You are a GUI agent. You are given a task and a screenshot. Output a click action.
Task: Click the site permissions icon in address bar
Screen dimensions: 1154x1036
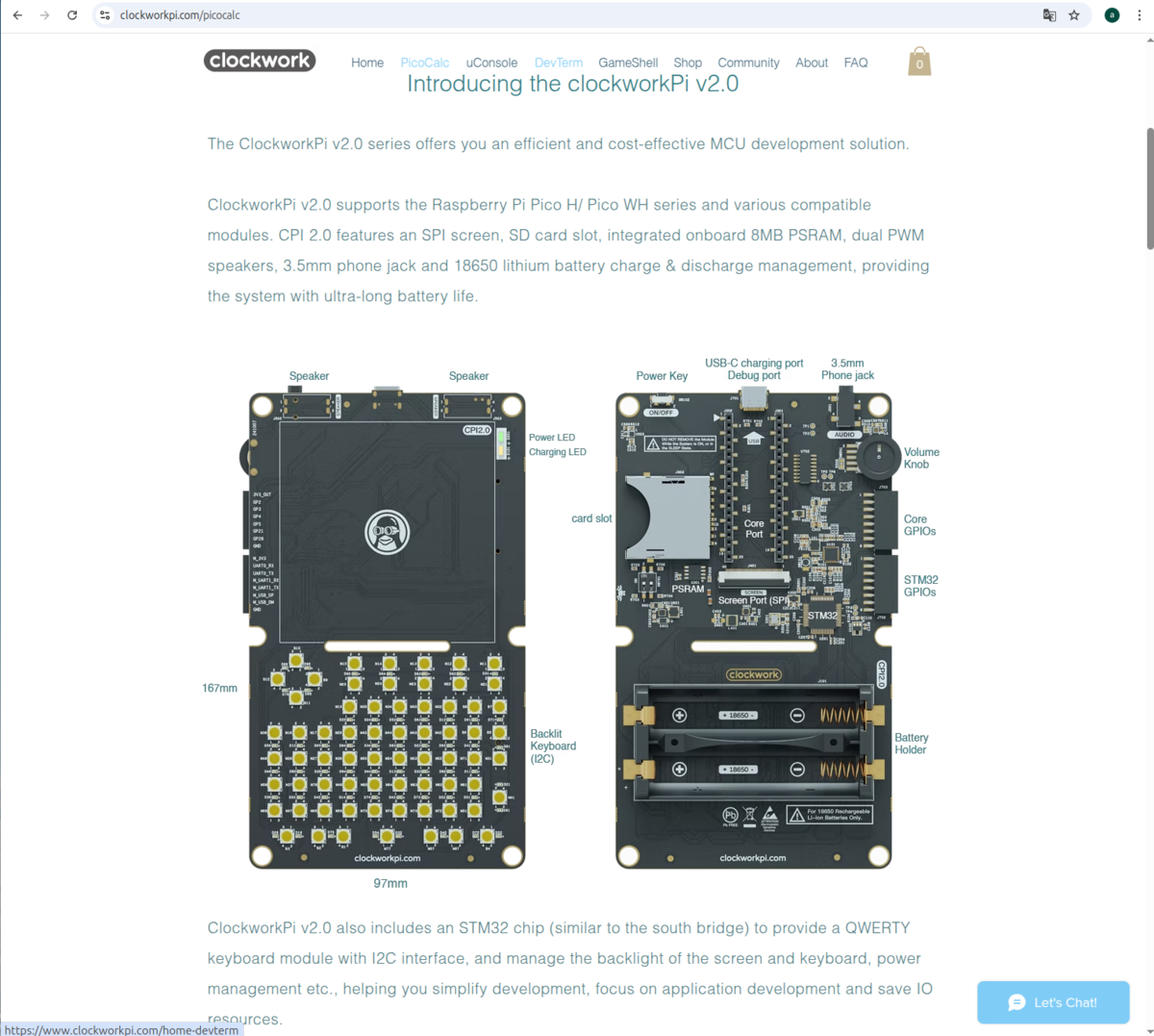click(x=102, y=15)
